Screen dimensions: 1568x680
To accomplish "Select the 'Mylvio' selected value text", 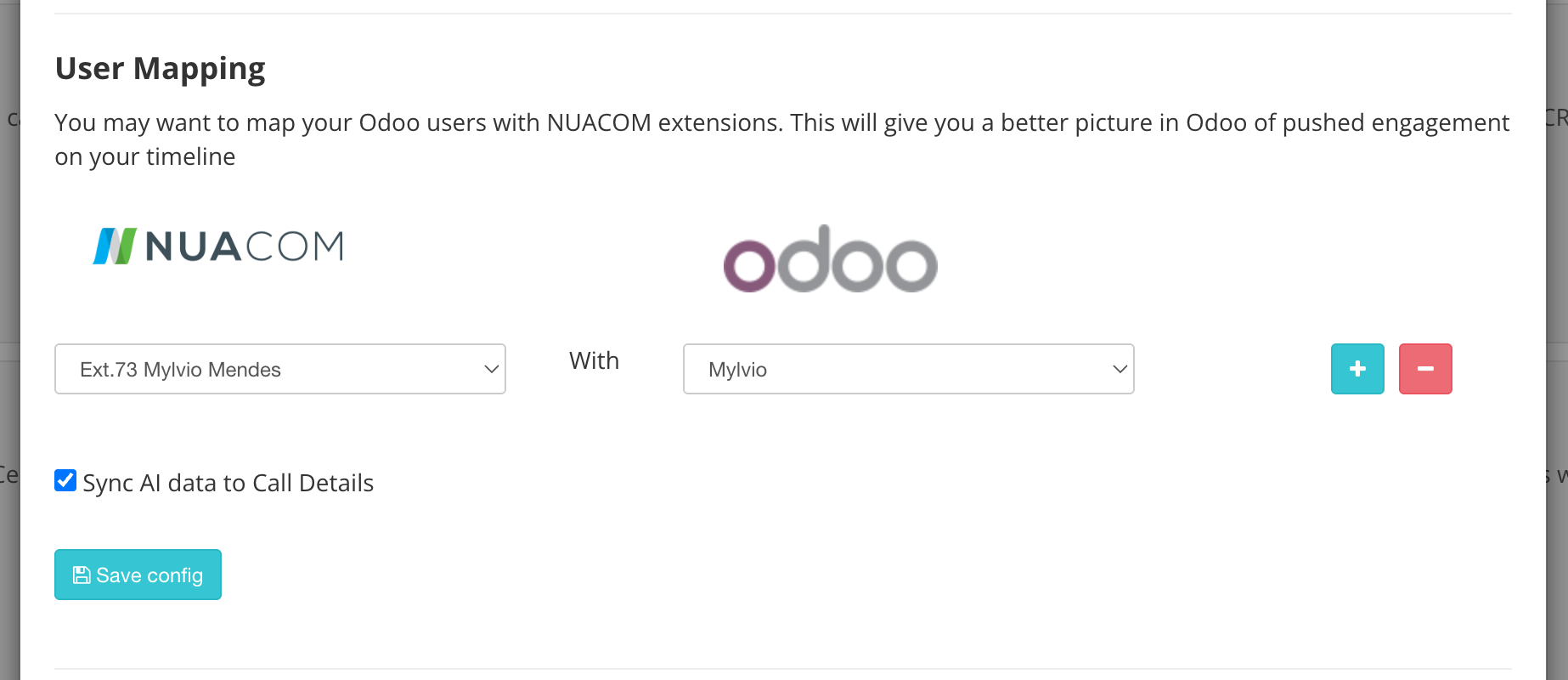I will pos(737,370).
